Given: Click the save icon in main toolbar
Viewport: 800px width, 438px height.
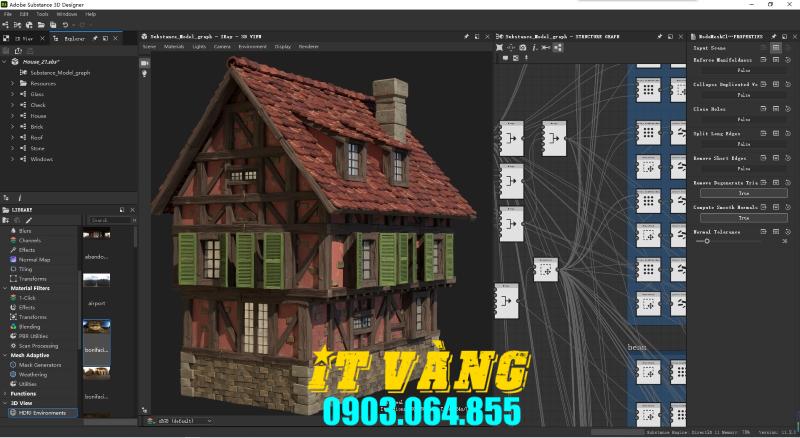Looking at the screenshot, I should point(53,25).
